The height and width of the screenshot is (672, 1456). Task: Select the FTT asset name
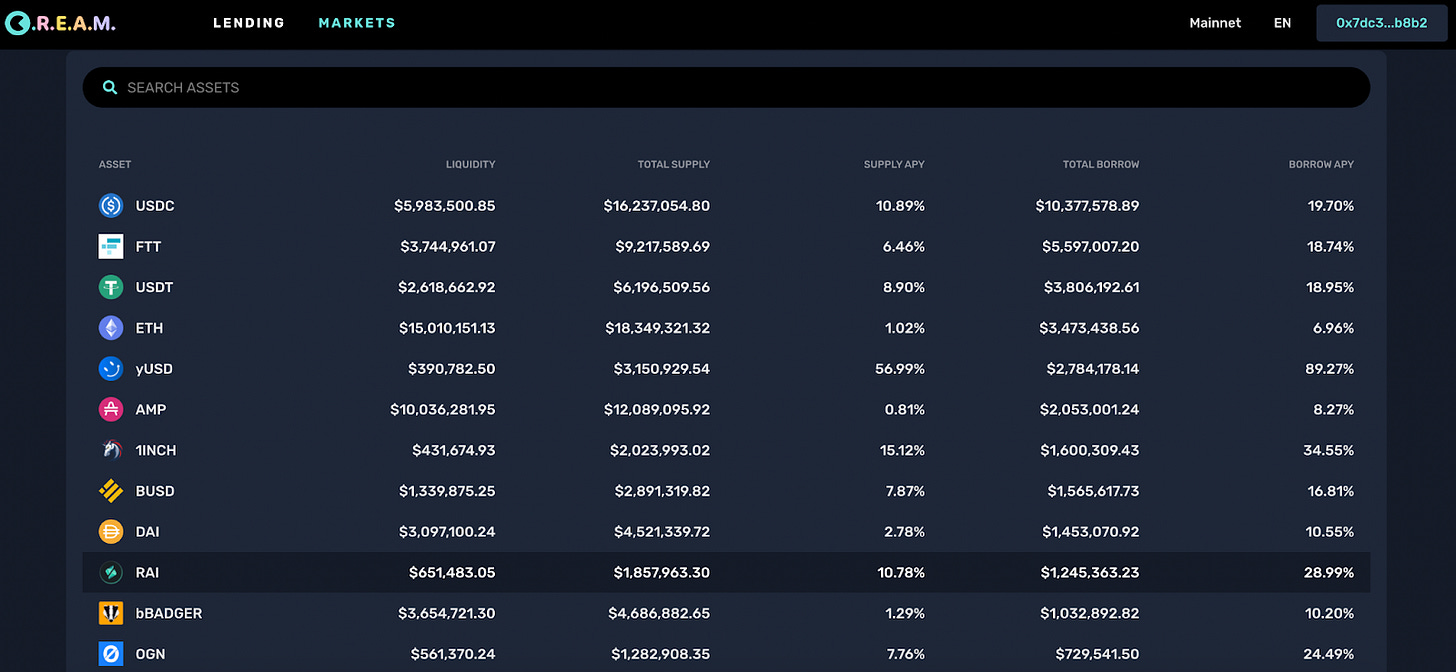[148, 246]
